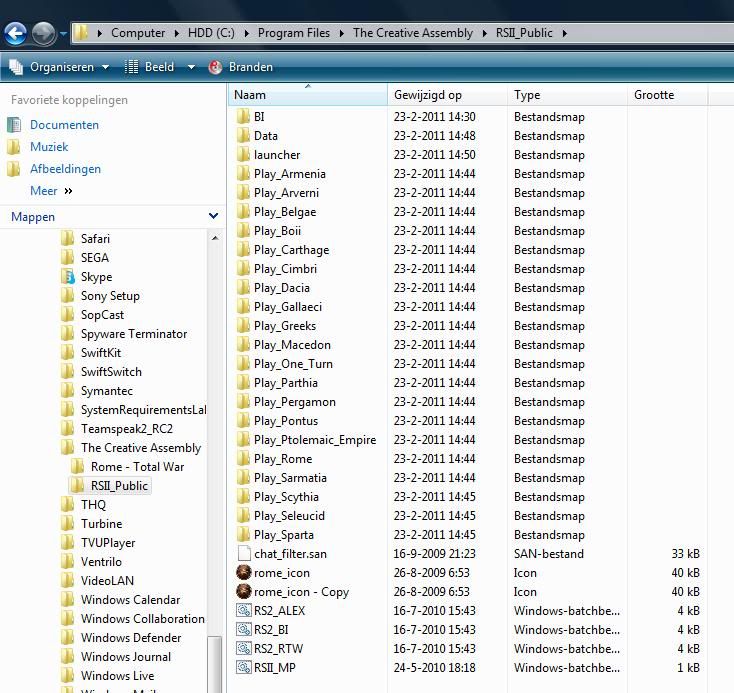Click the Branden burn disc icon
Screen dimensions: 734x693
click(216, 67)
